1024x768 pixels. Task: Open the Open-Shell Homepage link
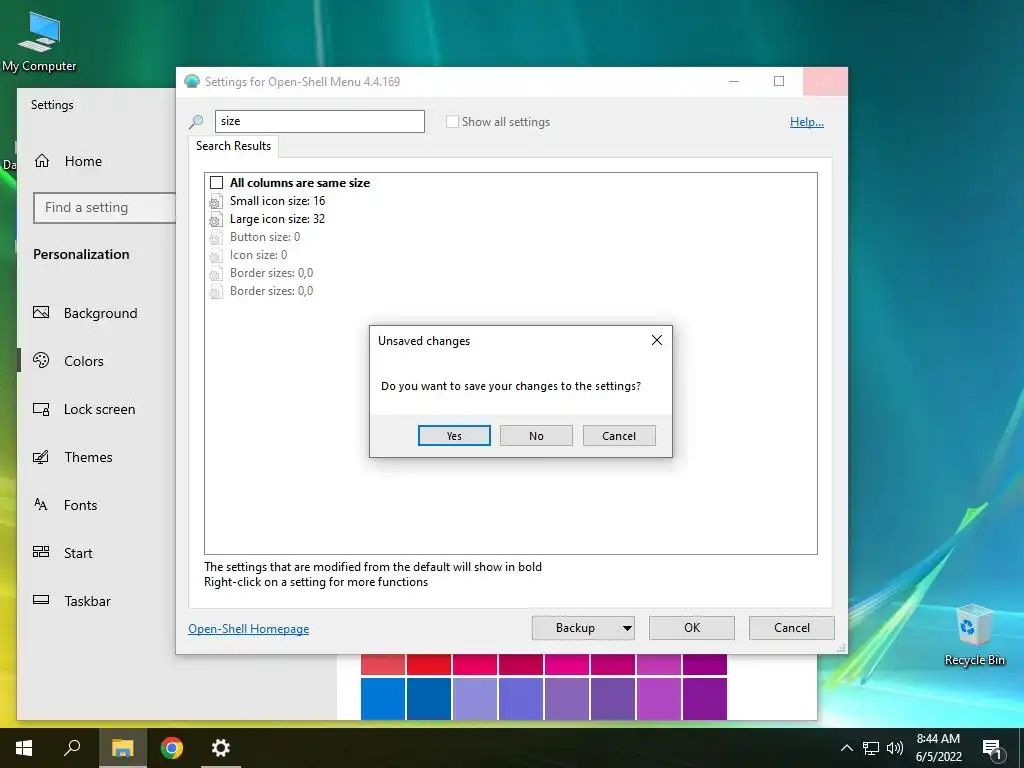249,629
